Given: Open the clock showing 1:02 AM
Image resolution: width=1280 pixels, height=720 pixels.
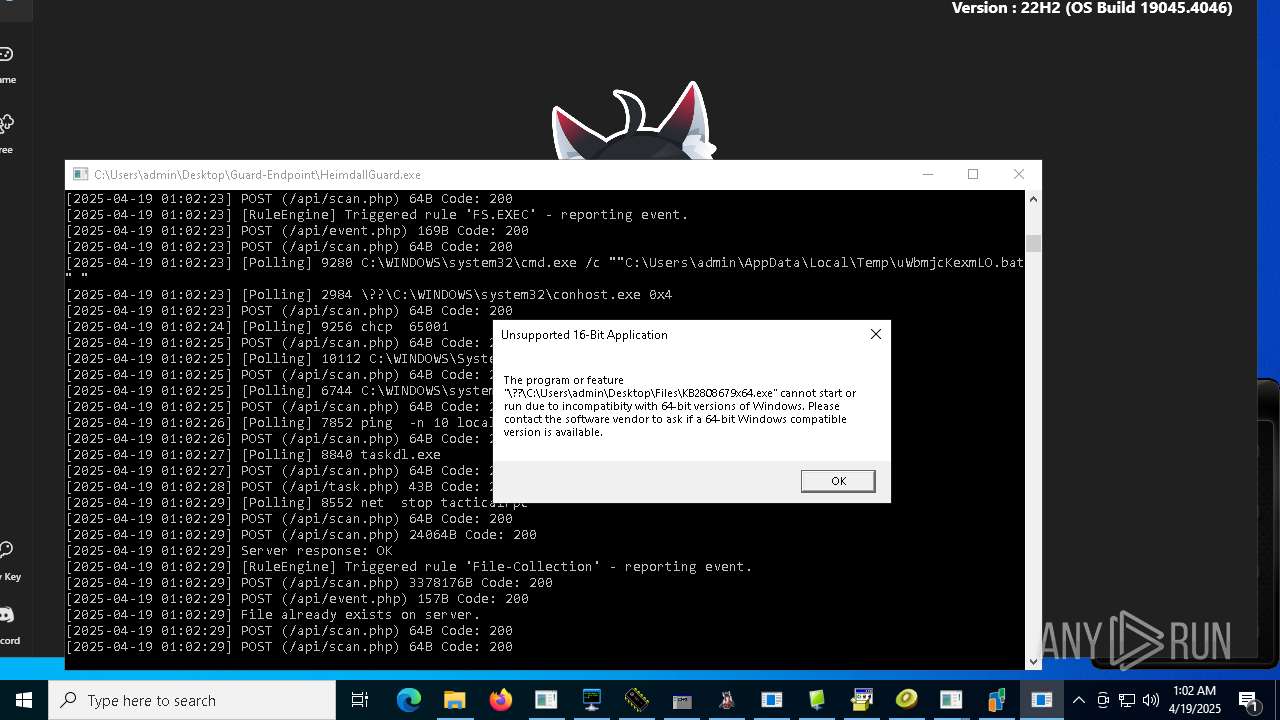Looking at the screenshot, I should coord(1194,700).
